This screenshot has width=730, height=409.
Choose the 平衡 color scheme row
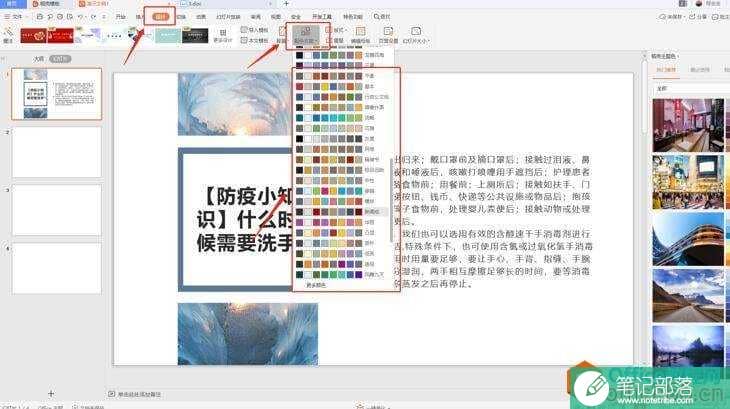(x=343, y=76)
